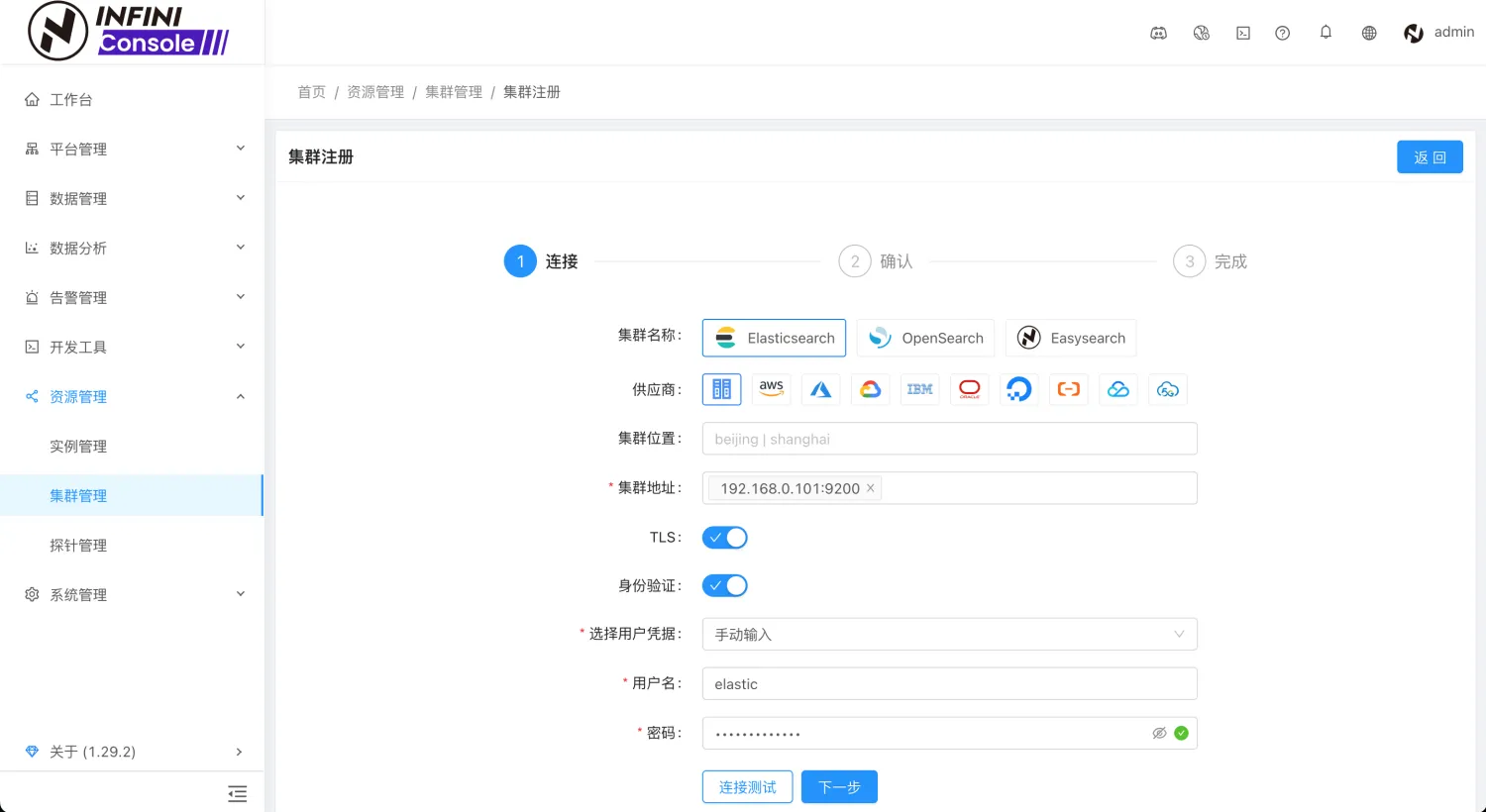This screenshot has height=812, width=1486.
Task: Open 实例管理 in the sidebar
Action: [x=132, y=446]
